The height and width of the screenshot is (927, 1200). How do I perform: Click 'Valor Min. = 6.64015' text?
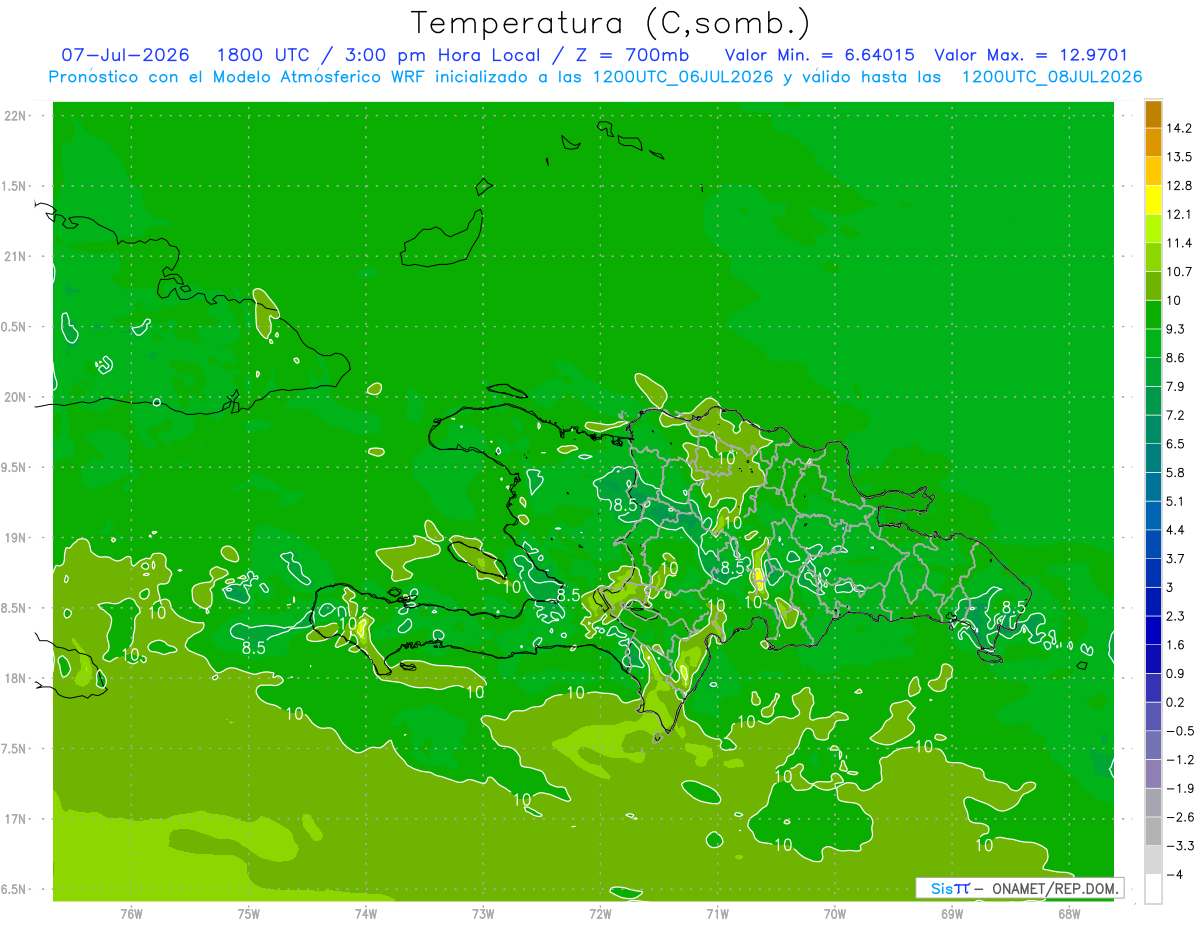[819, 55]
